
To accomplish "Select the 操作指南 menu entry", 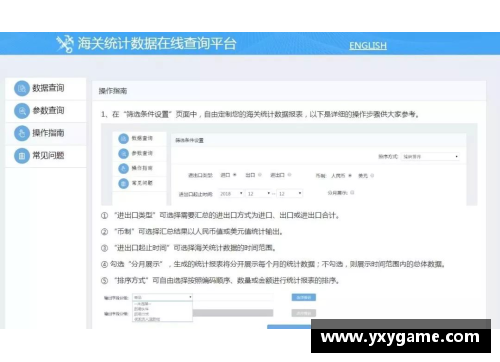I will [46, 133].
